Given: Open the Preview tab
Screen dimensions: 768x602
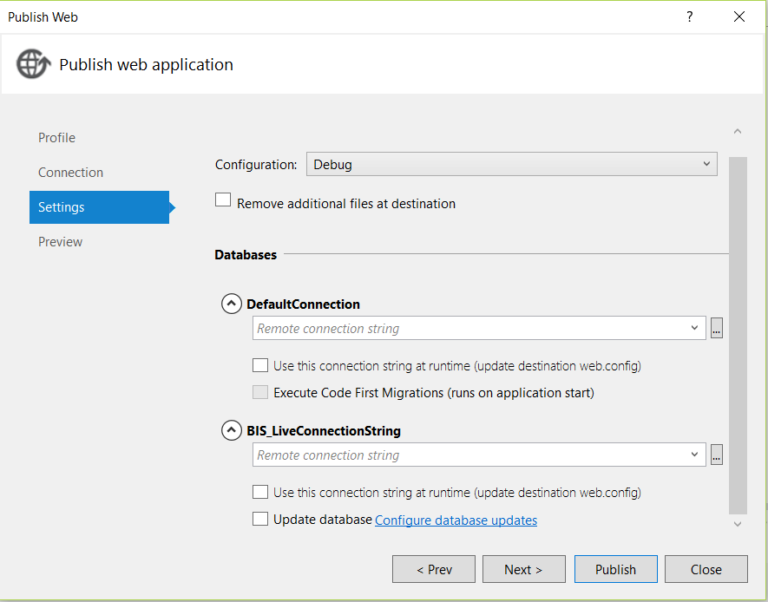Looking at the screenshot, I should [60, 241].
